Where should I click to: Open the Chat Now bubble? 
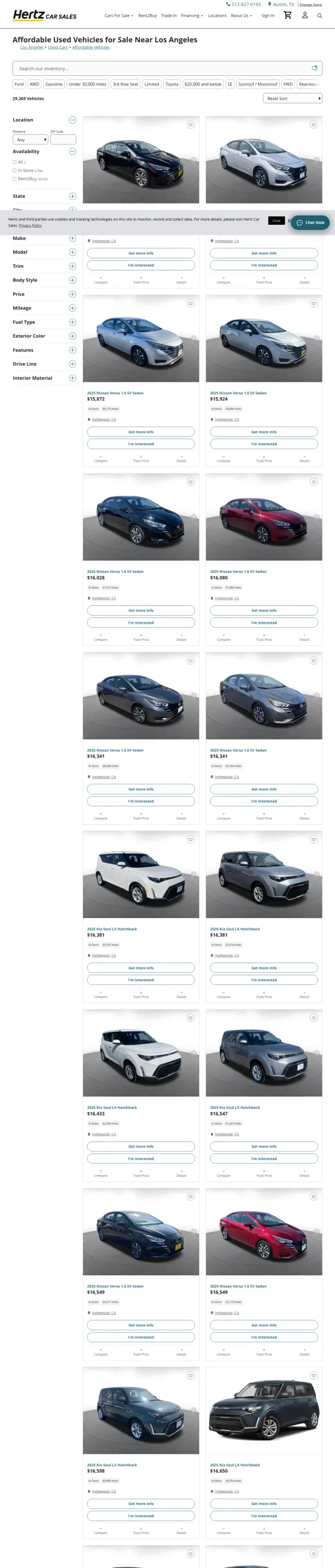(311, 223)
